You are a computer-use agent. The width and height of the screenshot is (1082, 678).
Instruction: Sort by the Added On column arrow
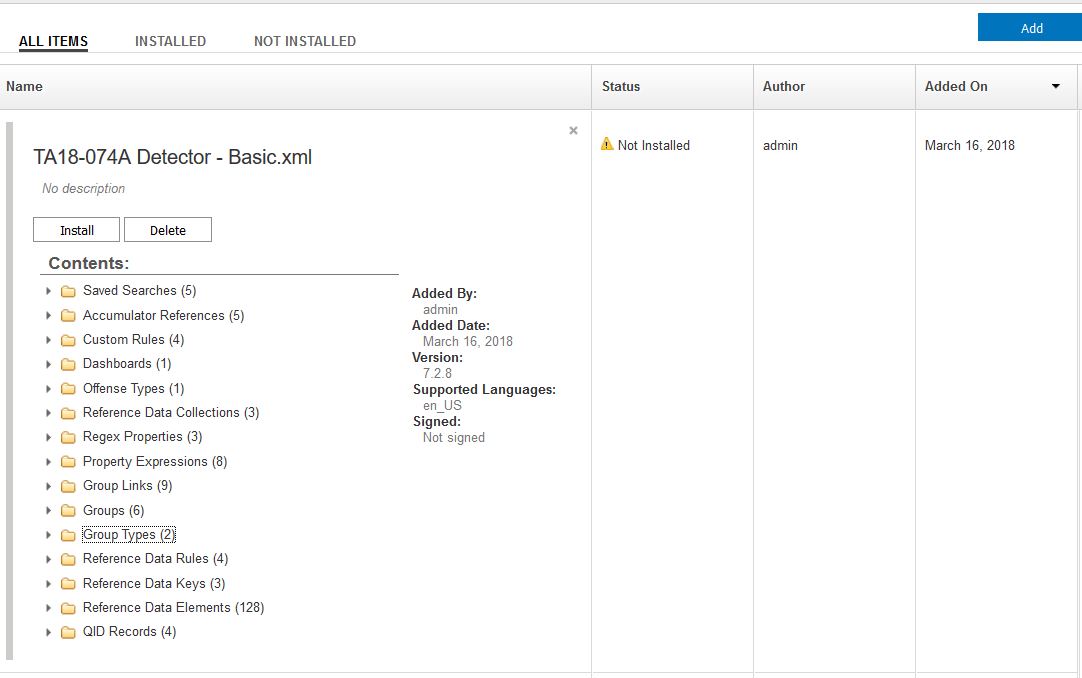click(x=1055, y=87)
